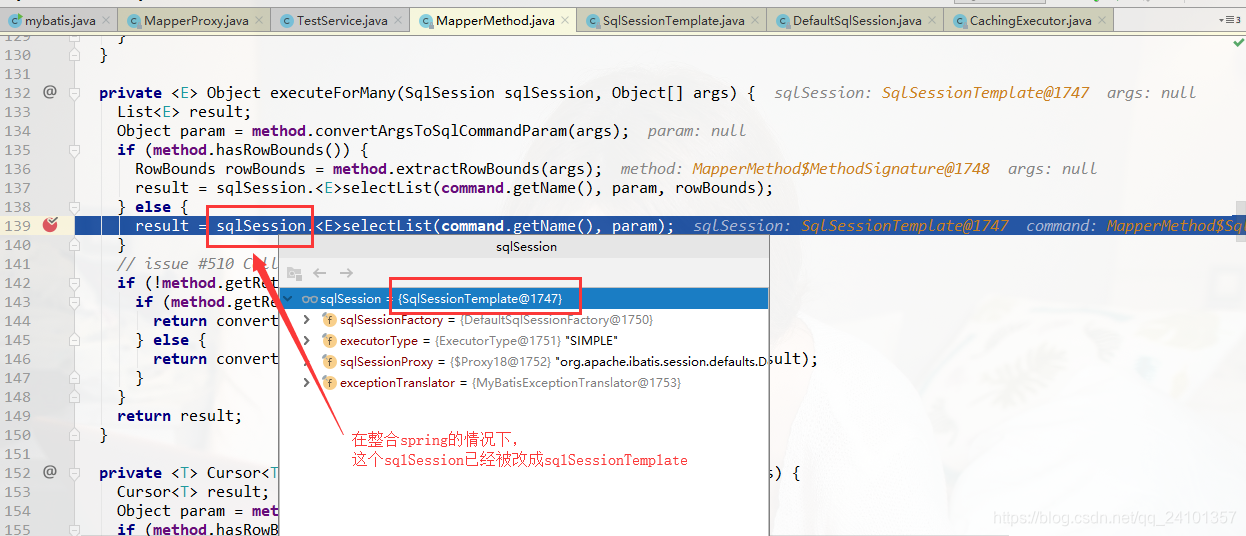Click the @ gutter icon on line 132
This screenshot has width=1246, height=536.
50,92
